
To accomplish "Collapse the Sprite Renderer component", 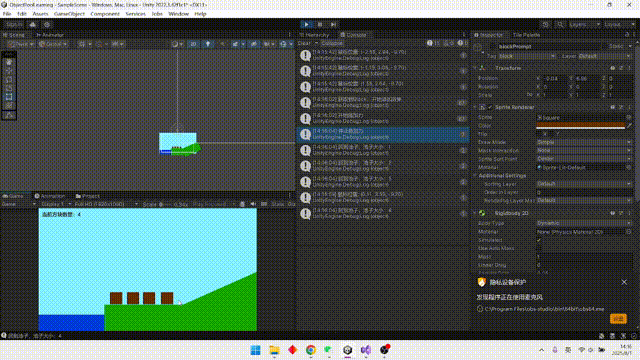I will (476, 107).
